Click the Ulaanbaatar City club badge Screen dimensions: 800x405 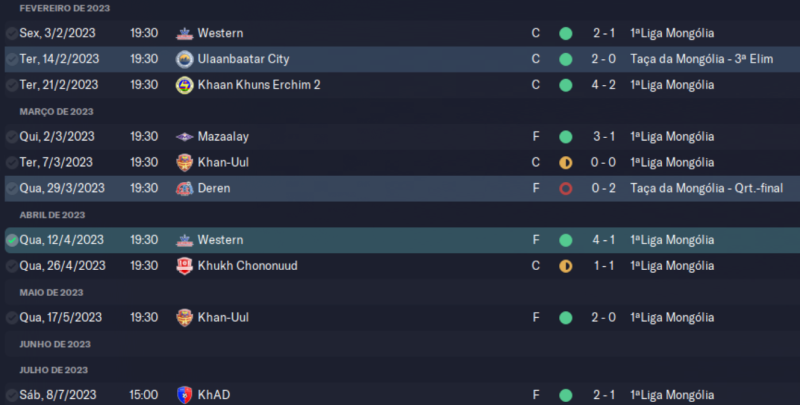point(184,59)
